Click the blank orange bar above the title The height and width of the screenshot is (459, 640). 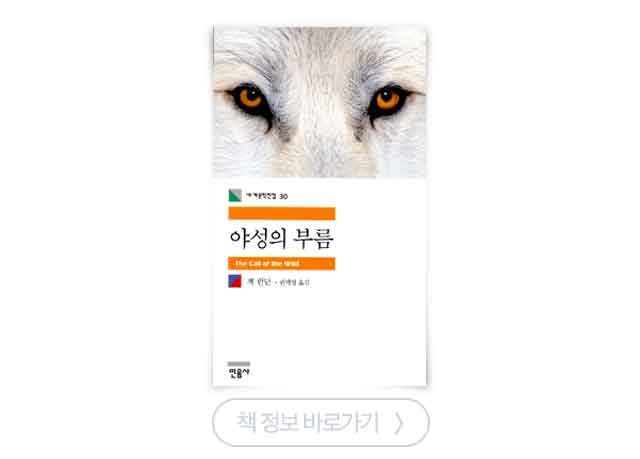282,213
